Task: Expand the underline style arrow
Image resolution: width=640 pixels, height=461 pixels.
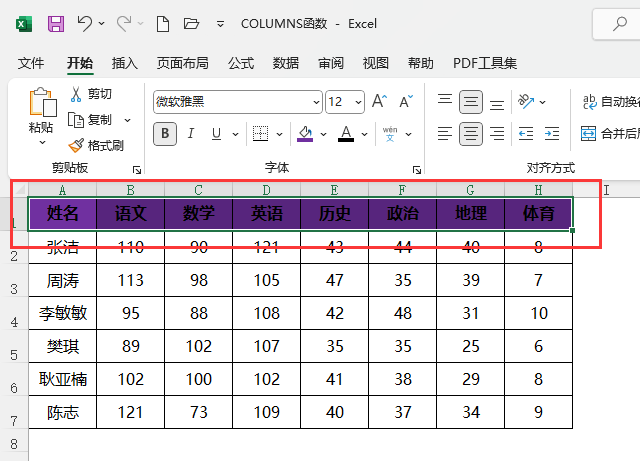Action: (x=236, y=134)
